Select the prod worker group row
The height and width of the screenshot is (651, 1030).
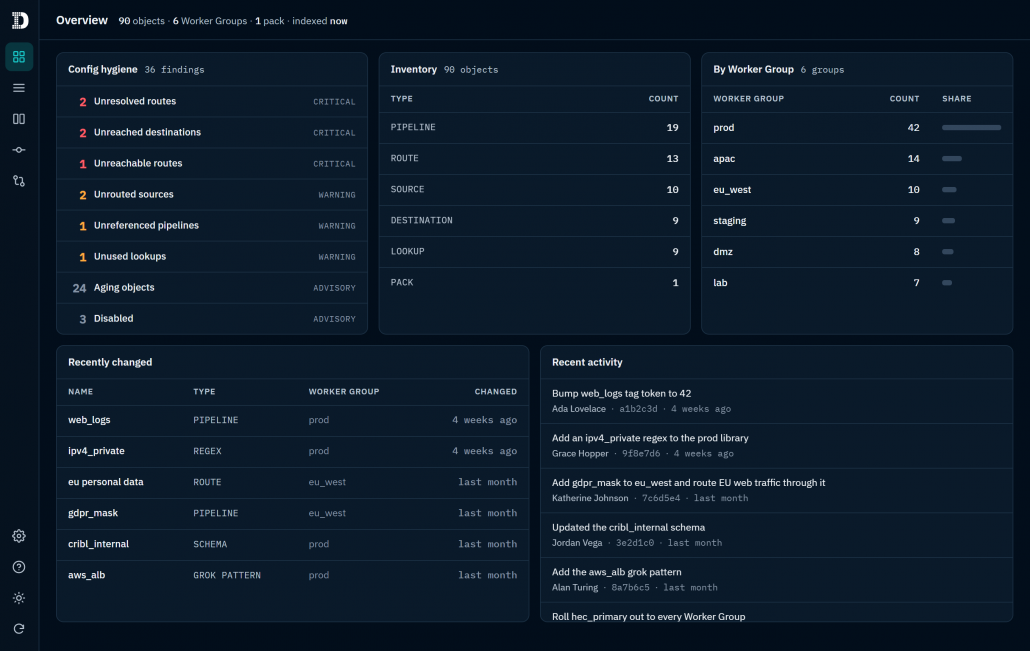click(x=857, y=127)
